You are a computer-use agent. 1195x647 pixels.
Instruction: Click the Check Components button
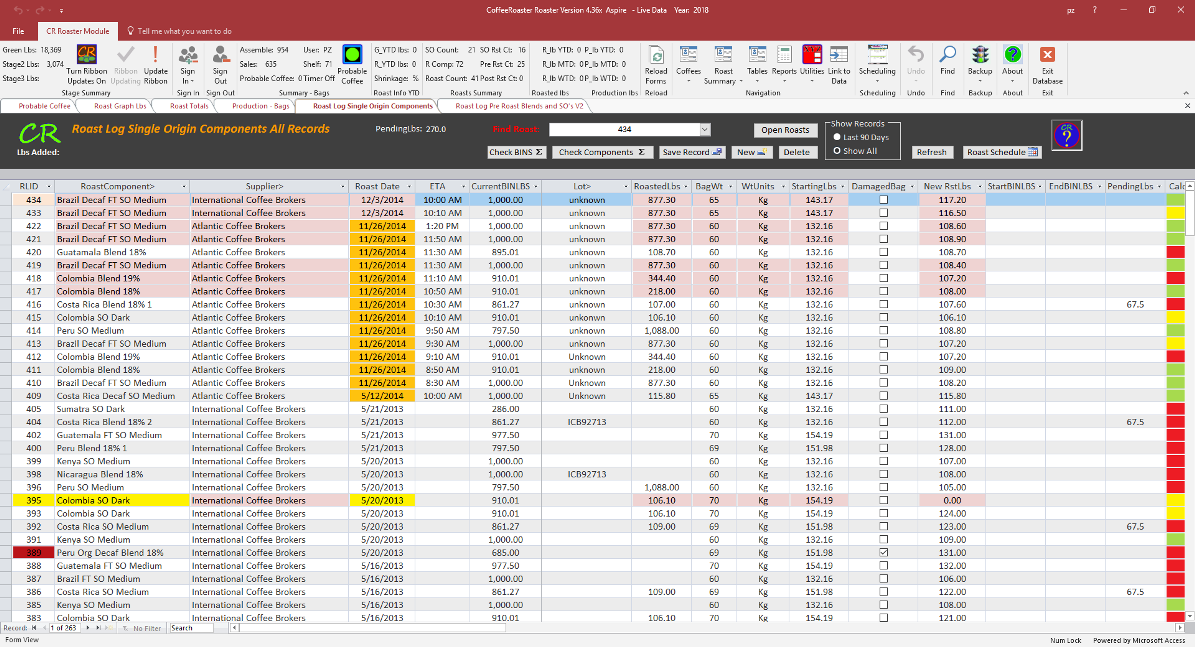pyautogui.click(x=602, y=152)
